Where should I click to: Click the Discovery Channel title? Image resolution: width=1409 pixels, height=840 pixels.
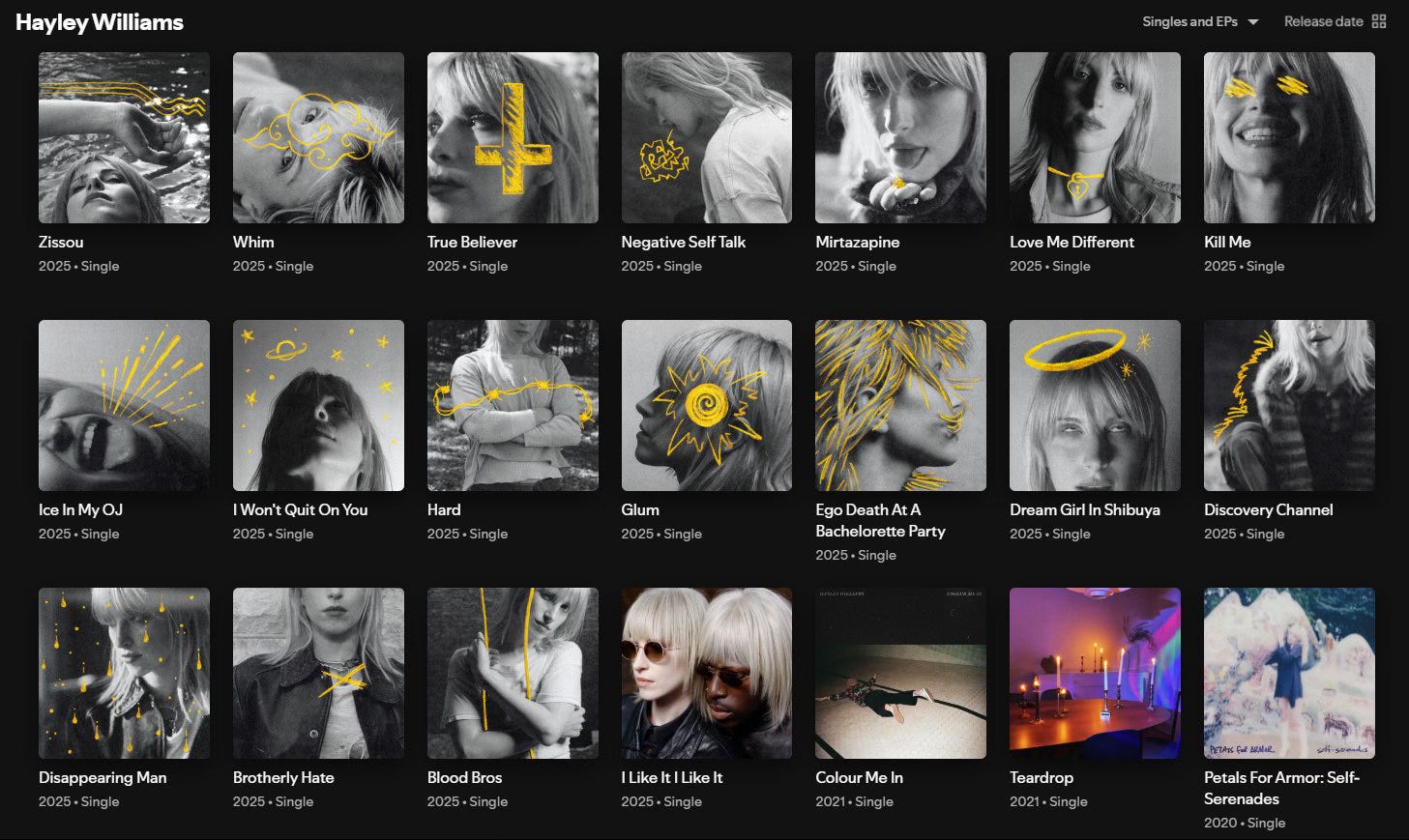coord(1269,509)
